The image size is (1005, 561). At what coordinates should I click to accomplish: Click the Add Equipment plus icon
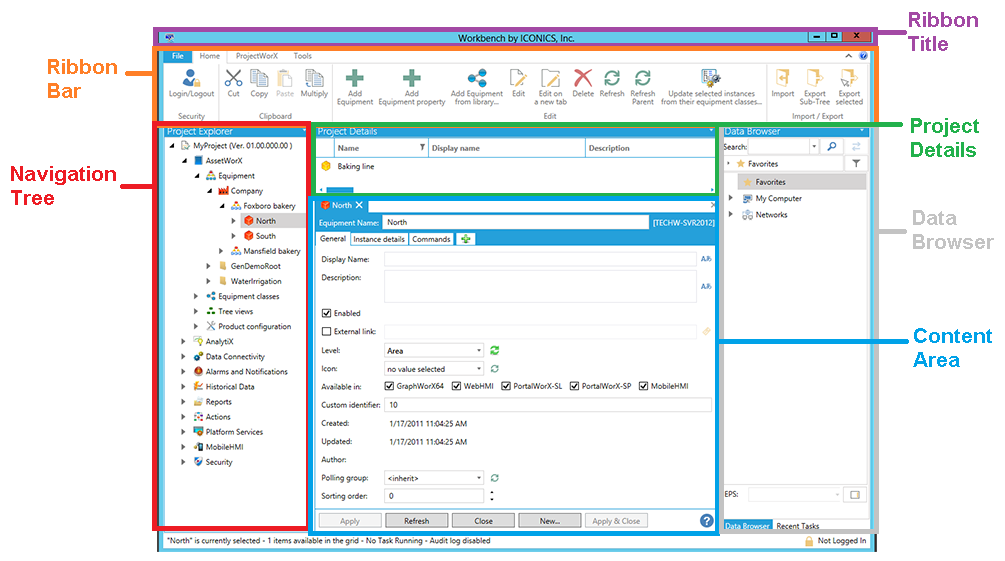[355, 79]
